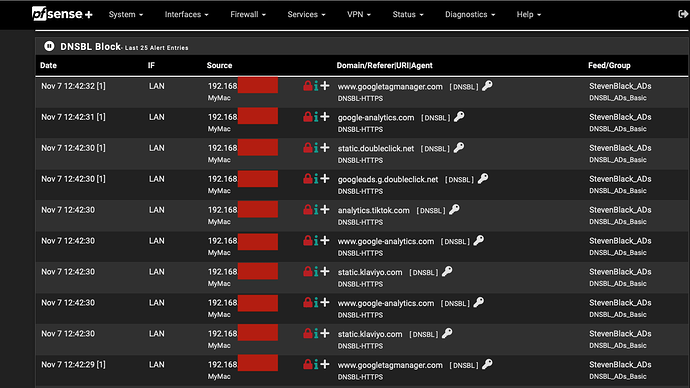Open the Help dropdown menu
This screenshot has height=388, width=690.
pyautogui.click(x=529, y=15)
